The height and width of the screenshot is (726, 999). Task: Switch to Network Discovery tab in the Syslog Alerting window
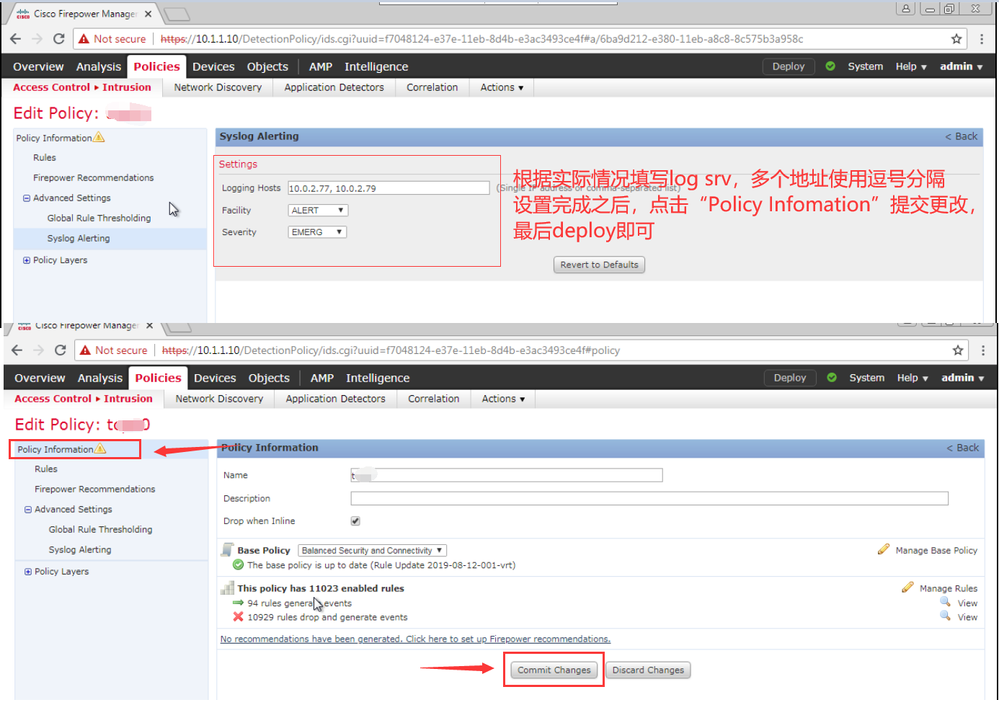[218, 87]
